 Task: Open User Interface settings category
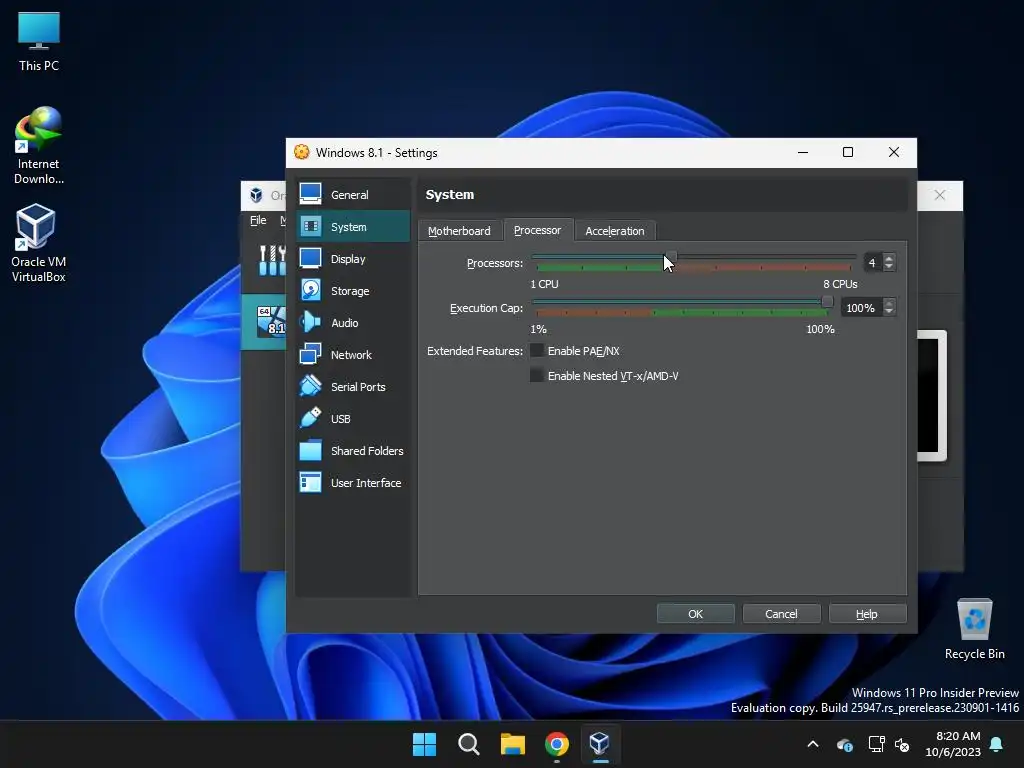click(353, 483)
